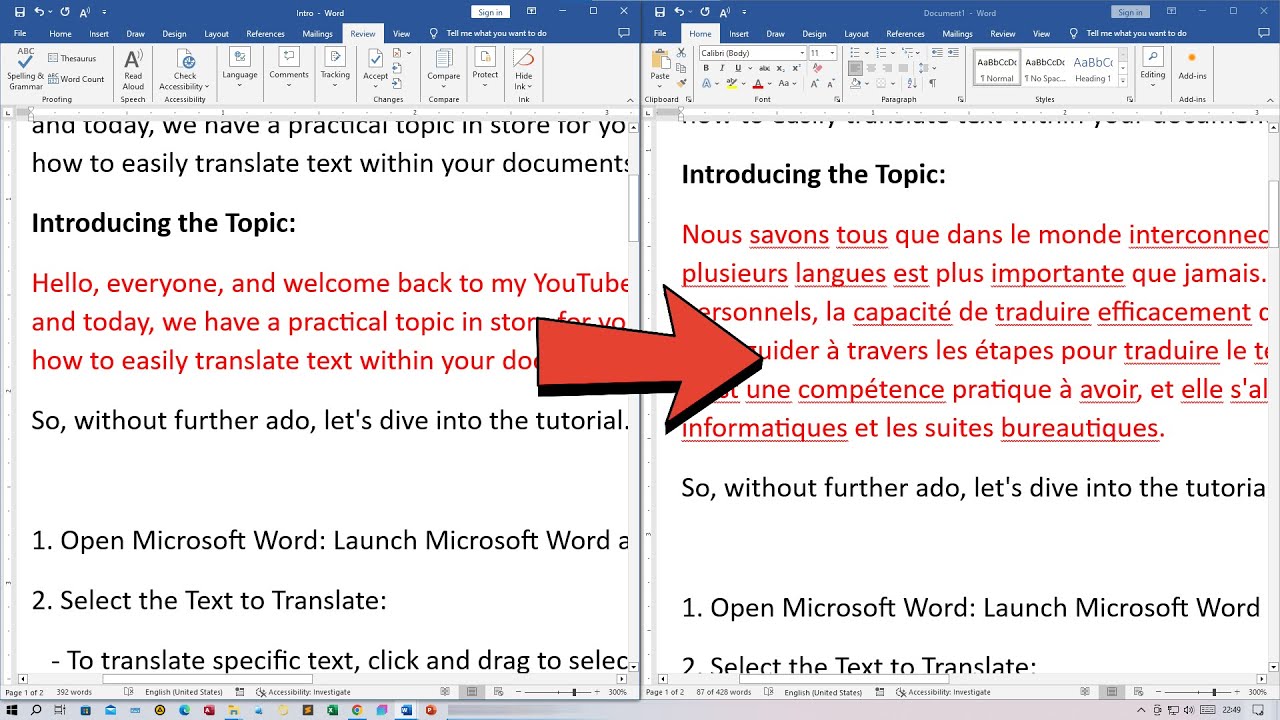Open Comments pane icon in Document1 title area
This screenshot has width=1280, height=720.
tap(1263, 33)
